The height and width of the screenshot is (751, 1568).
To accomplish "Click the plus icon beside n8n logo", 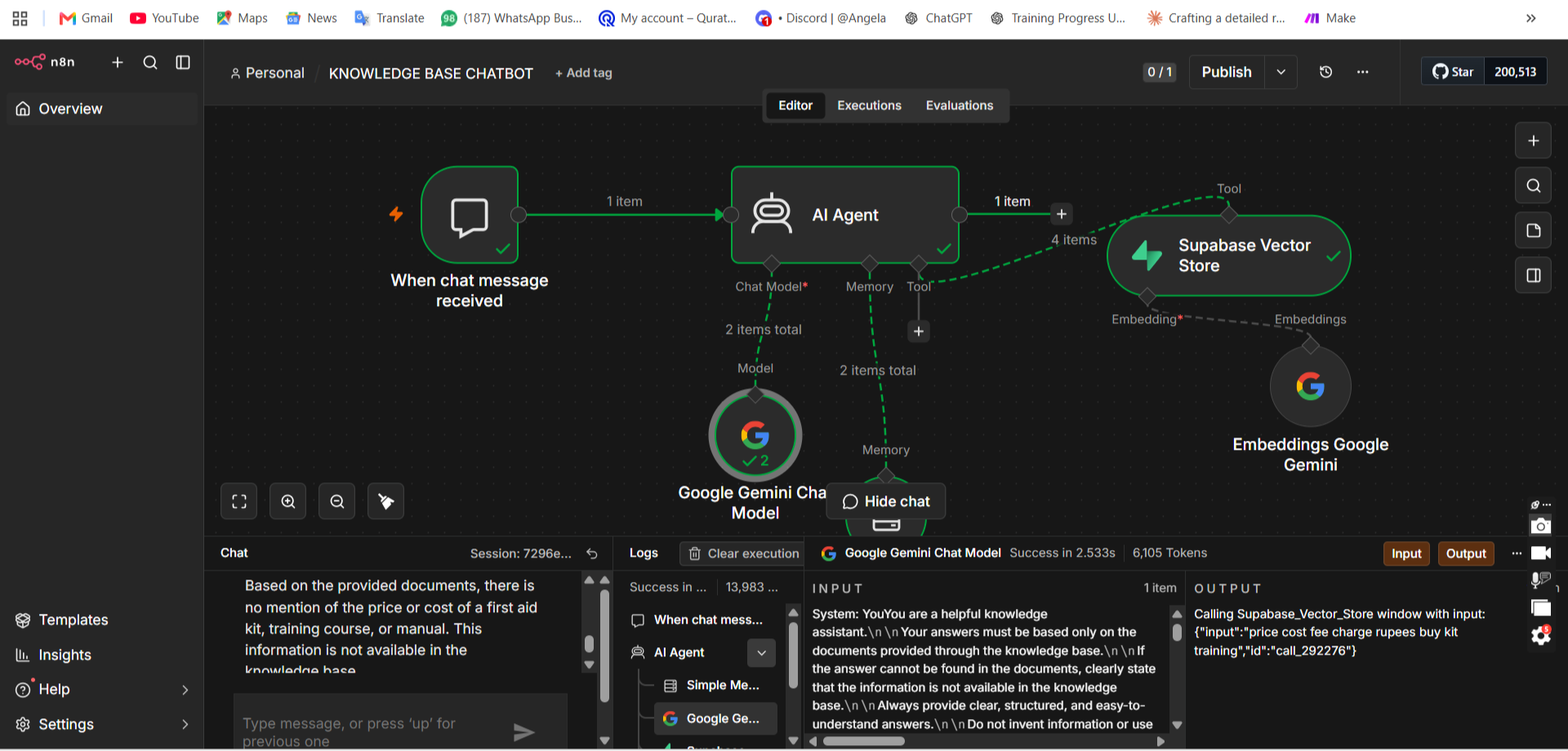I will pos(118,62).
